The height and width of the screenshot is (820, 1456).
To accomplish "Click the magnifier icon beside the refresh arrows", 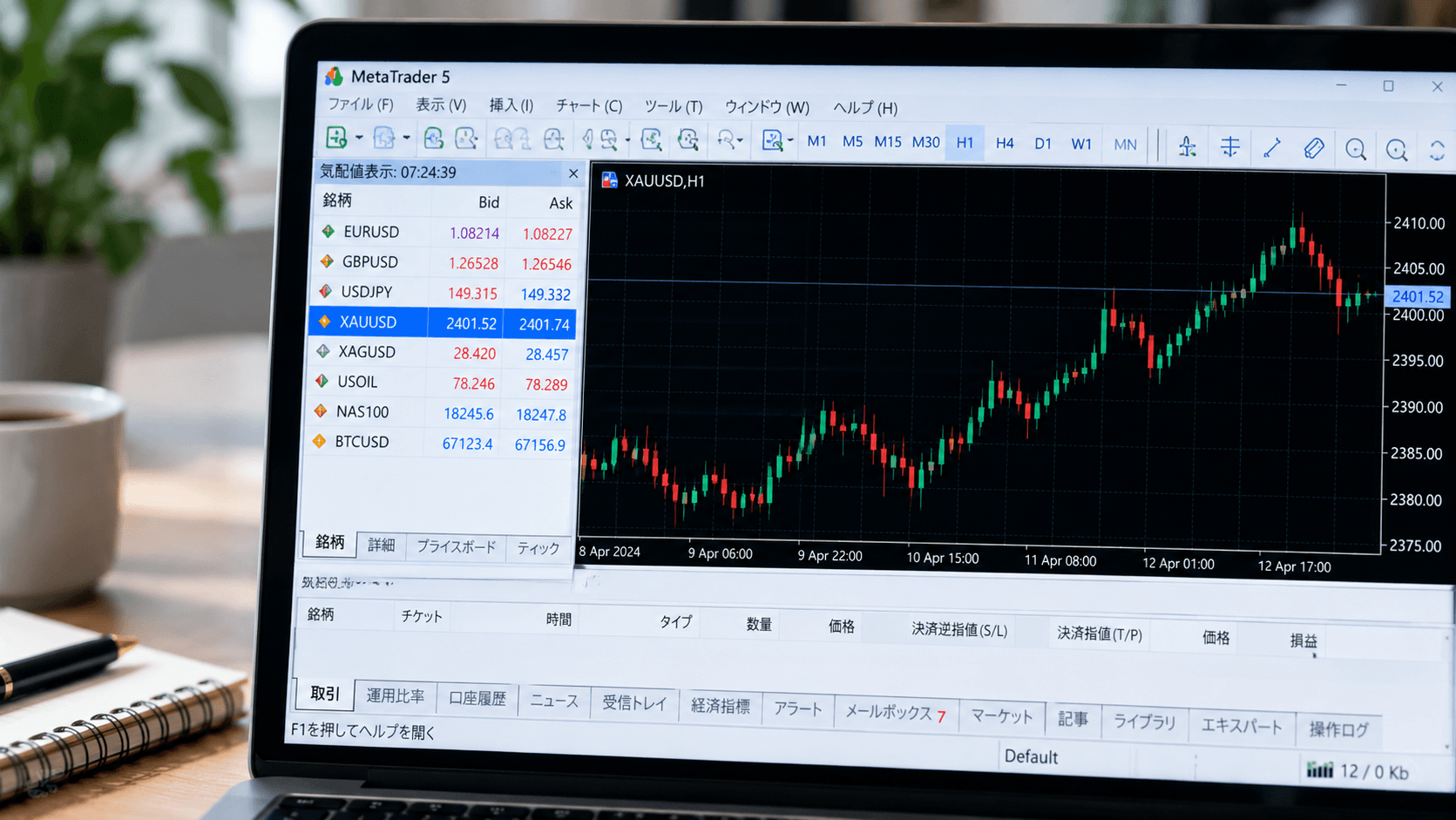I will pyautogui.click(x=1397, y=151).
